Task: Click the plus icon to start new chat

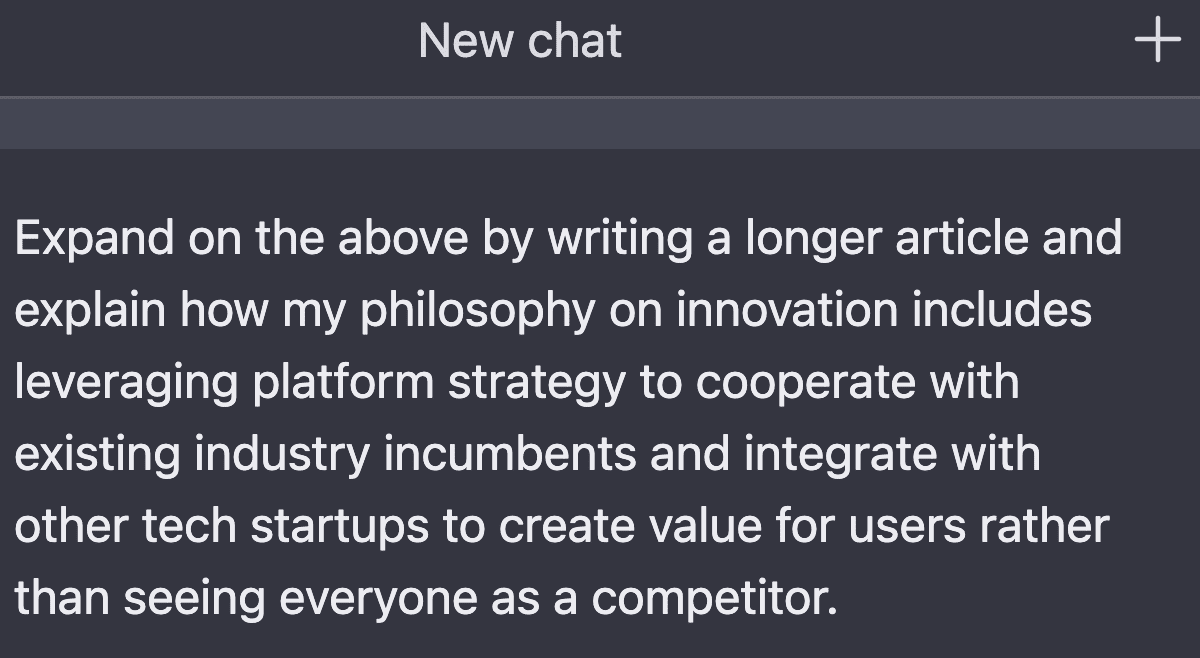Action: (1158, 42)
